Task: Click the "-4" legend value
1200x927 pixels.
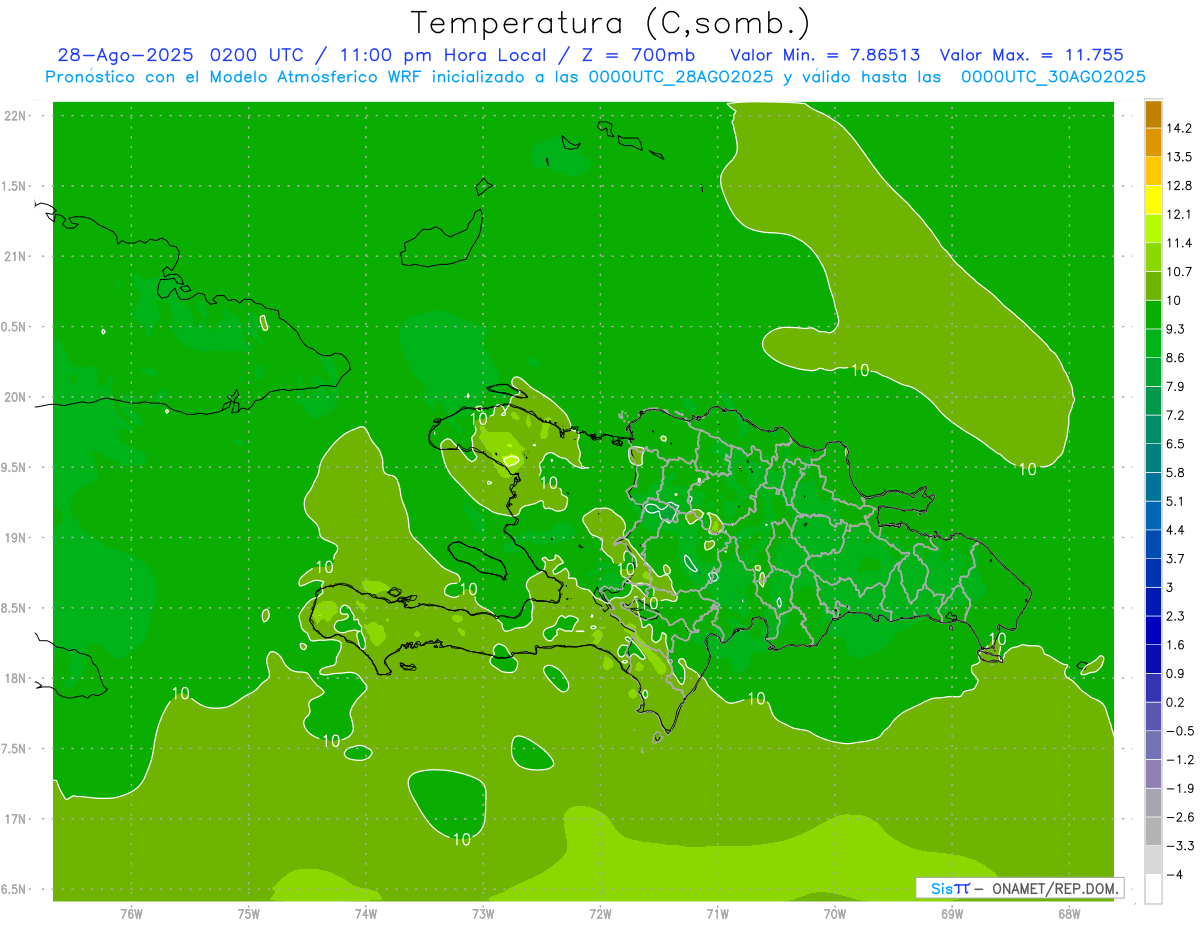Action: [1174, 875]
